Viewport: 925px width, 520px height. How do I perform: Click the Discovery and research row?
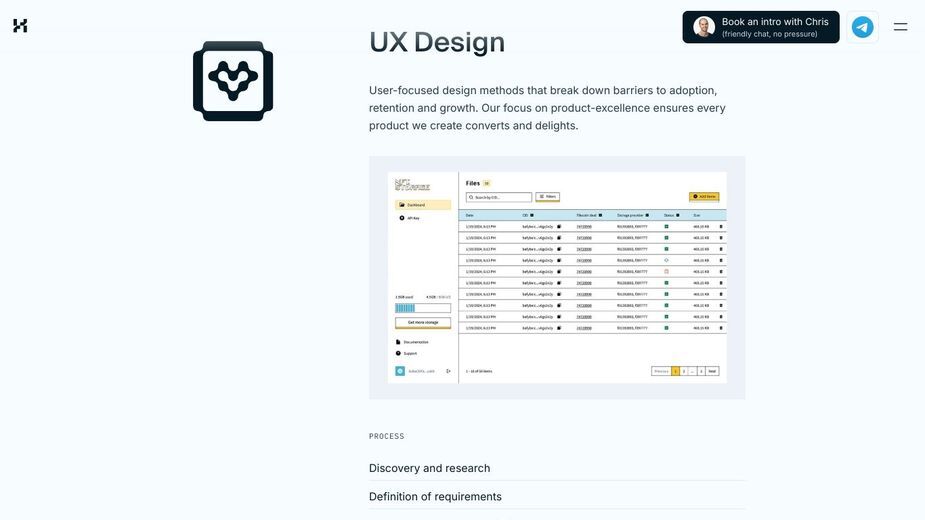coord(557,468)
